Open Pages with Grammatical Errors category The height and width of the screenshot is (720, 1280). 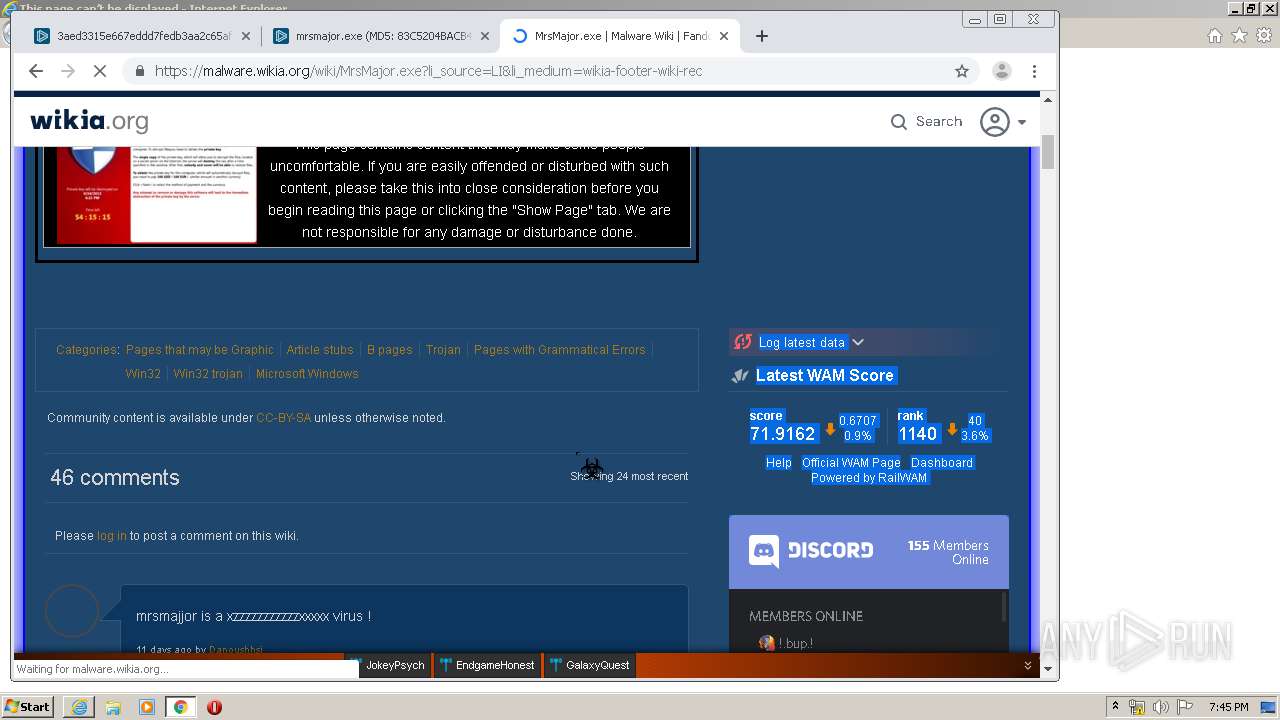[x=559, y=350]
